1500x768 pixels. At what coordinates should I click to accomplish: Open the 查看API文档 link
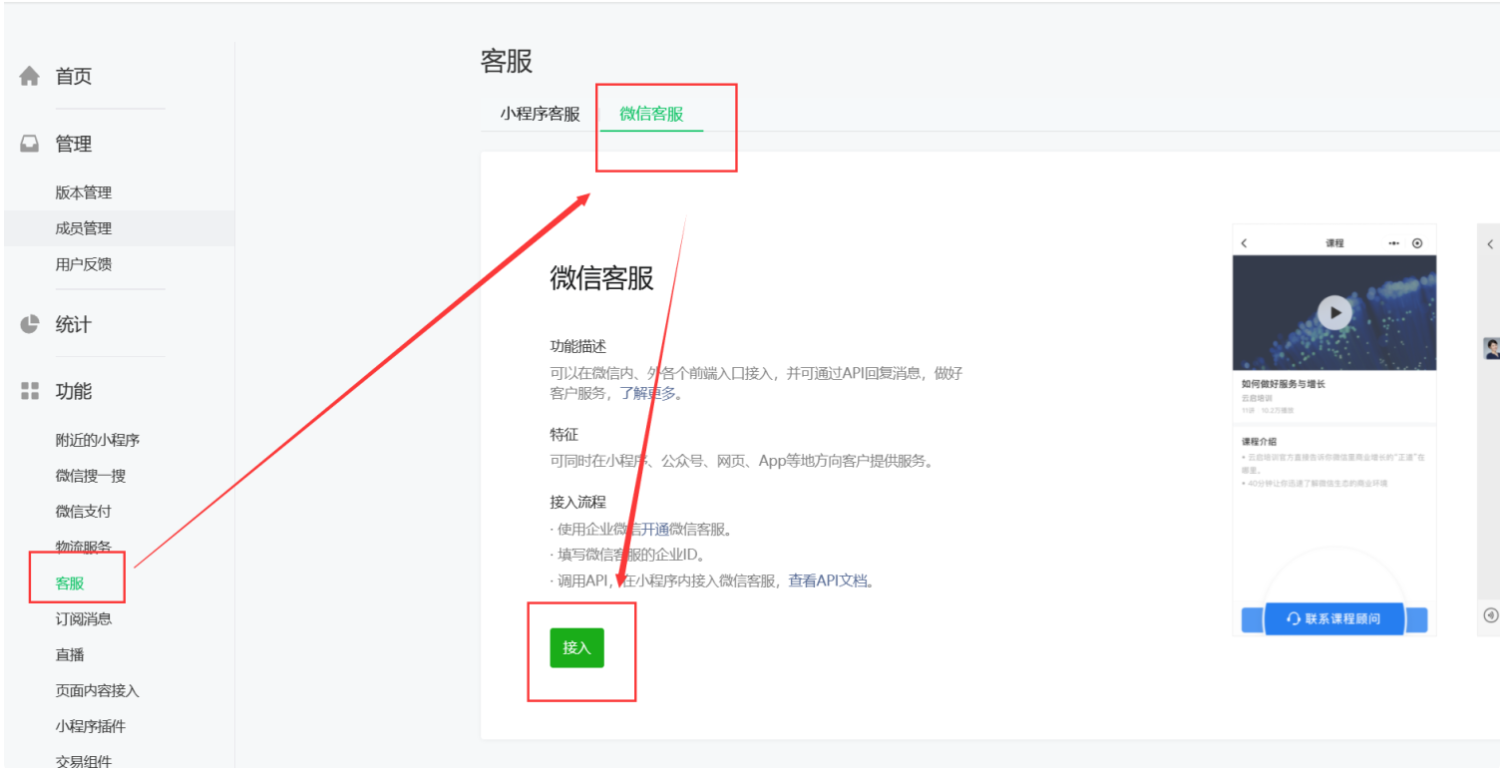coord(828,580)
